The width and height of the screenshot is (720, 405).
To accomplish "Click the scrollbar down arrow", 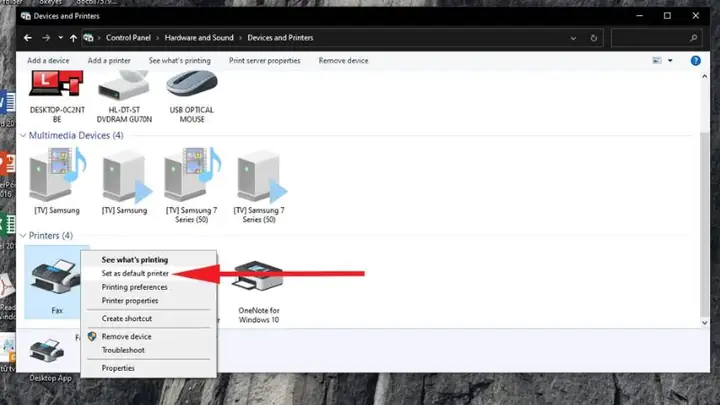I will [x=704, y=323].
